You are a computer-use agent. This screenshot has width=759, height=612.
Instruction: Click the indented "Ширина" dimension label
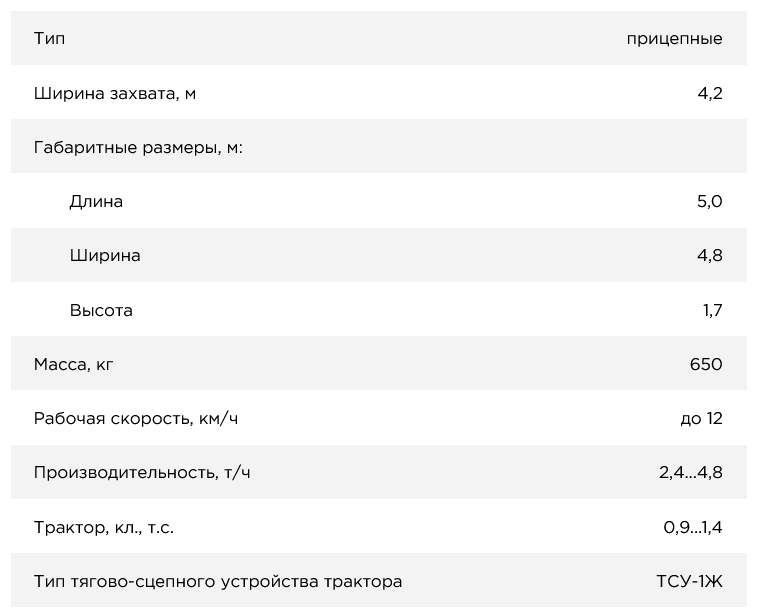pos(105,256)
